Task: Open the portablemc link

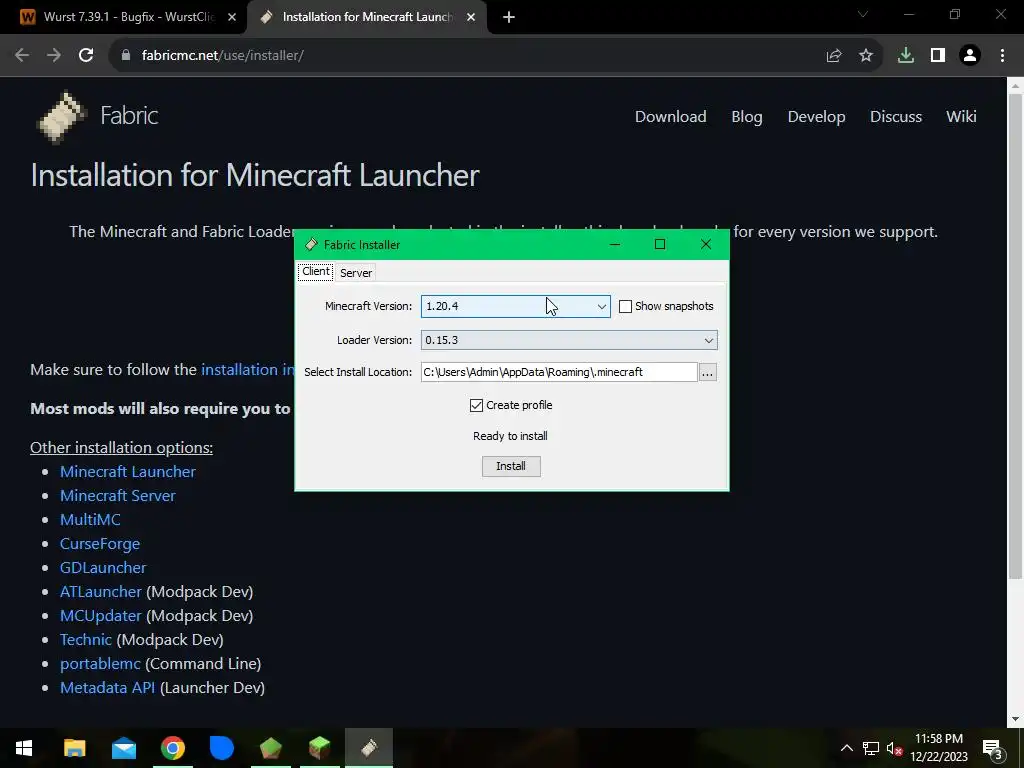Action: tap(101, 664)
